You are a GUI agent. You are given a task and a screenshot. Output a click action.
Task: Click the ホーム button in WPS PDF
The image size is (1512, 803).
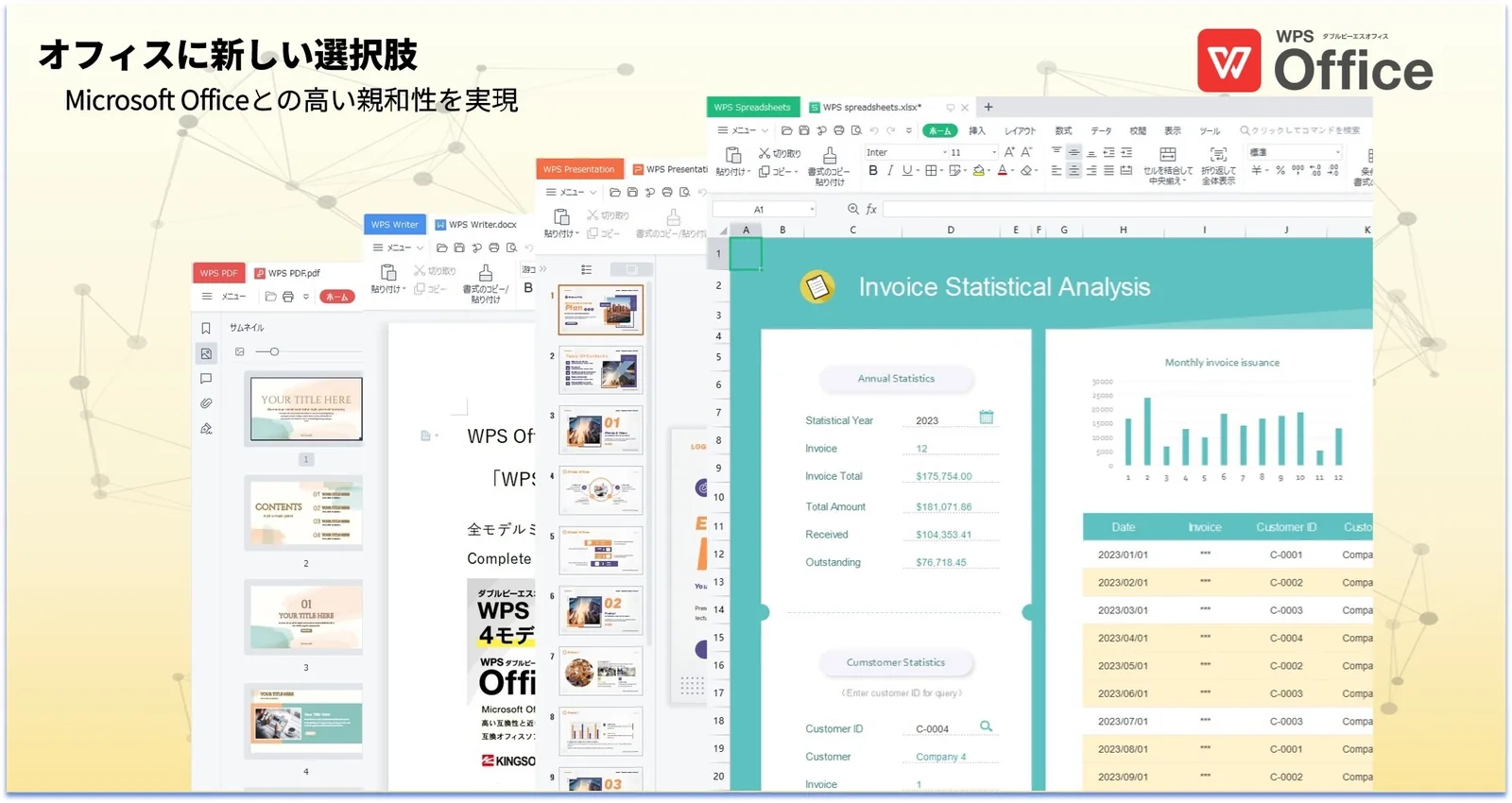(x=337, y=297)
